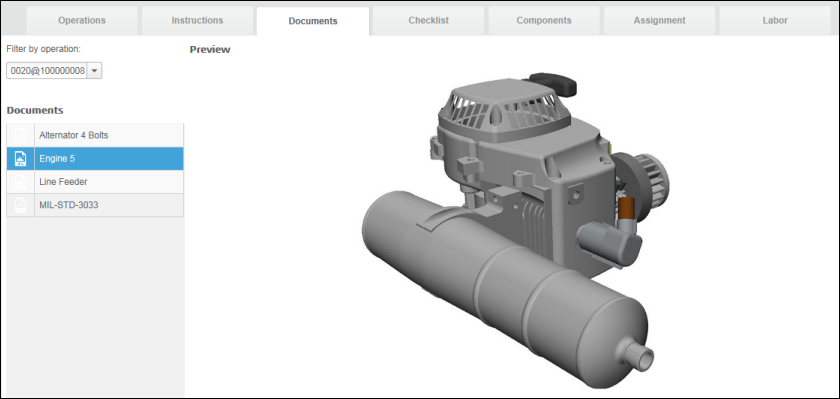
Task: Switch to the Operations tab
Action: [82, 20]
